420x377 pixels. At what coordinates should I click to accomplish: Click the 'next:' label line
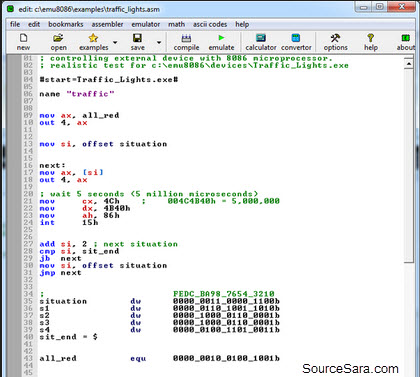tap(52, 165)
